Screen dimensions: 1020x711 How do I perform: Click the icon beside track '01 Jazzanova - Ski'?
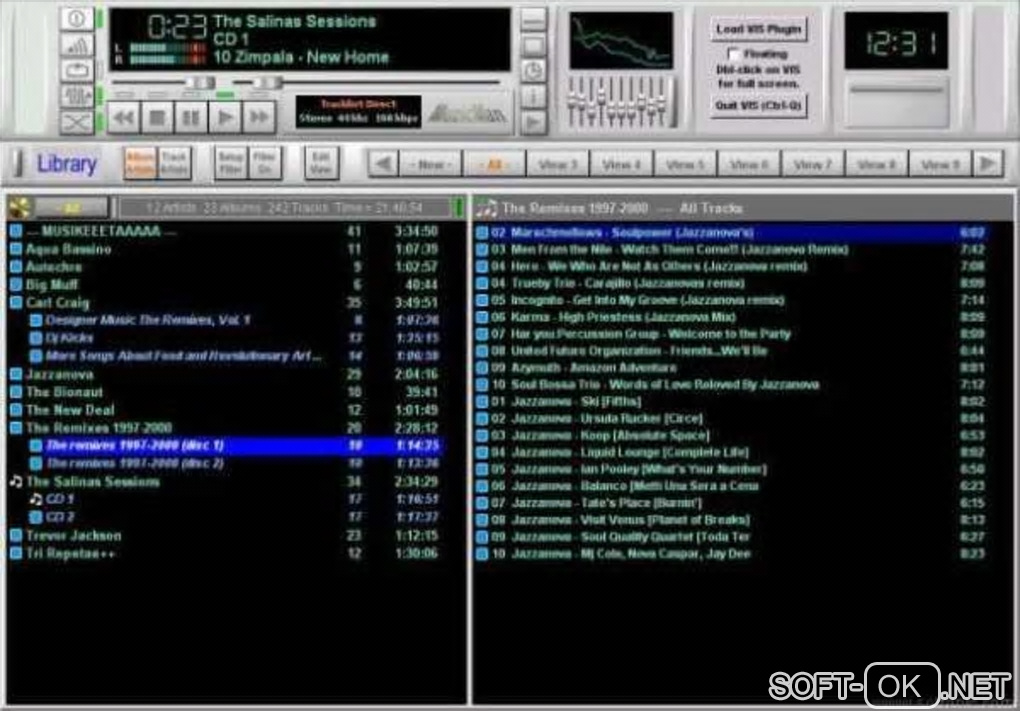pyautogui.click(x=482, y=401)
